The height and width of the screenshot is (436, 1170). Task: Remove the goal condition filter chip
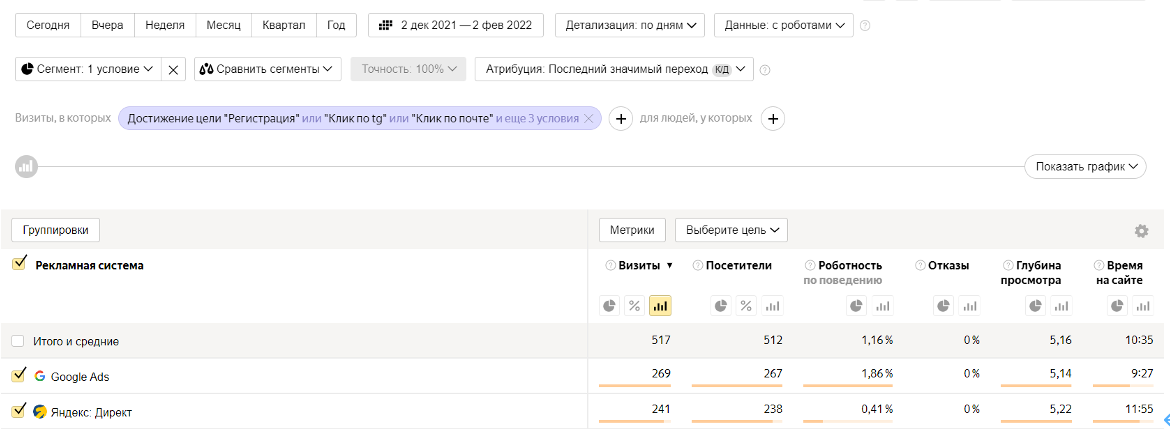coord(589,119)
